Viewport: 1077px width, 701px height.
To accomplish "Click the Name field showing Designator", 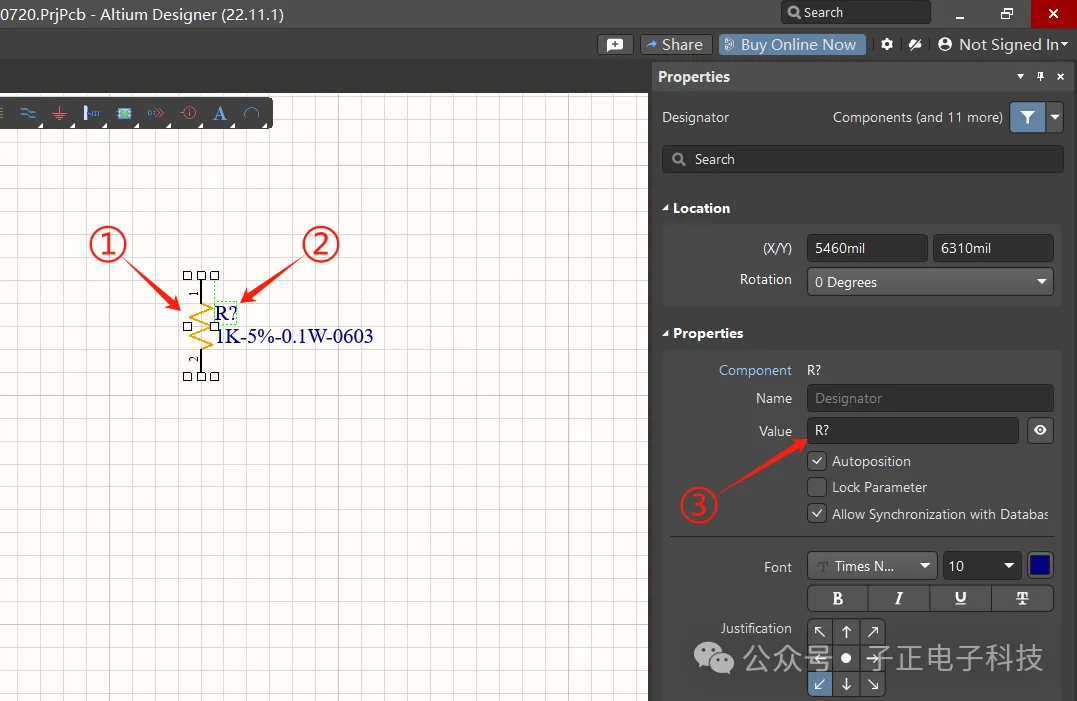I will point(930,398).
